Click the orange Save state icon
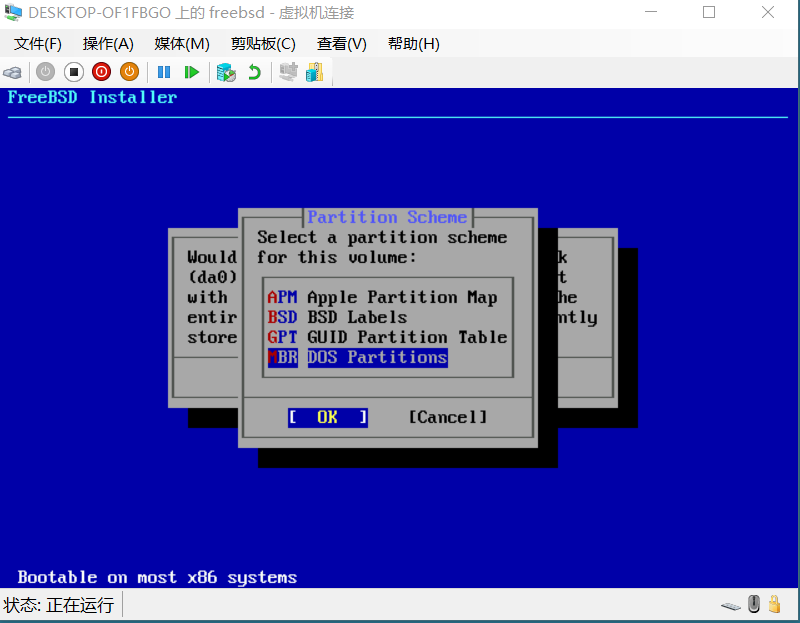800x623 pixels. tap(130, 72)
